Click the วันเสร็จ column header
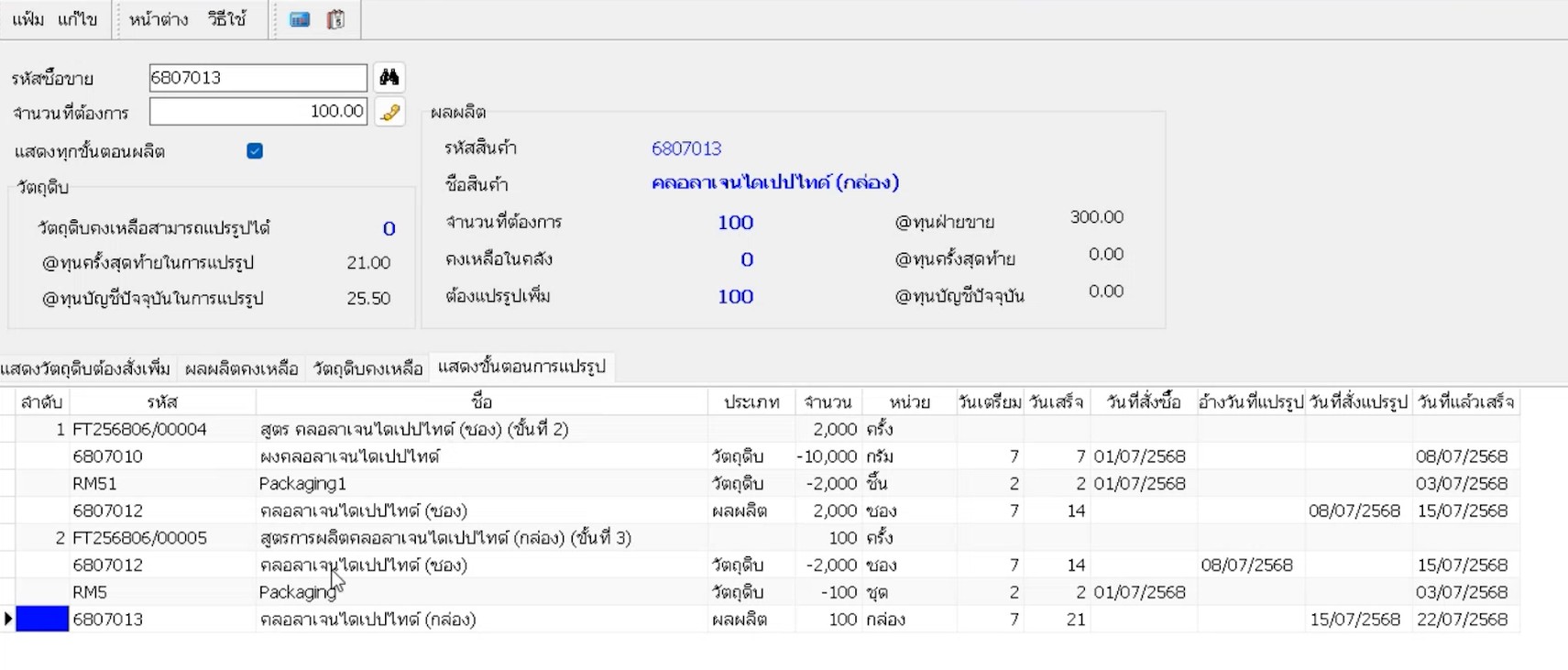Image resolution: width=1568 pixels, height=670 pixels. [x=1057, y=402]
